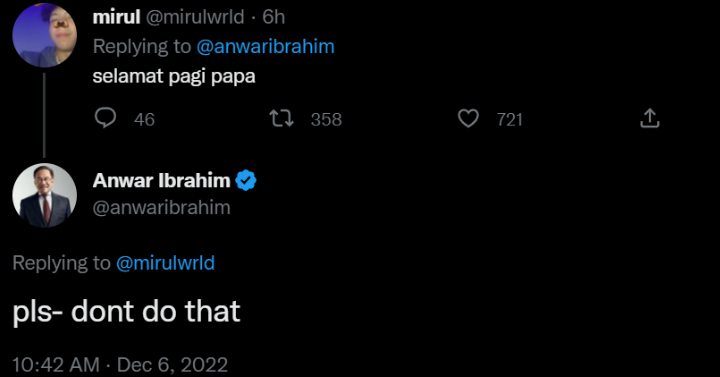Click the retweet count 358
The width and height of the screenshot is (720, 377).
point(326,120)
